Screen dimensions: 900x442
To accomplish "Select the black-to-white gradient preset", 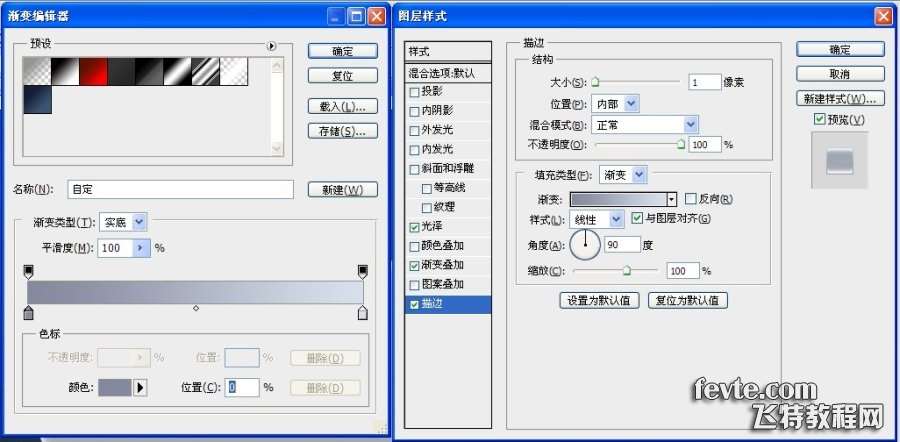I will 65,71.
